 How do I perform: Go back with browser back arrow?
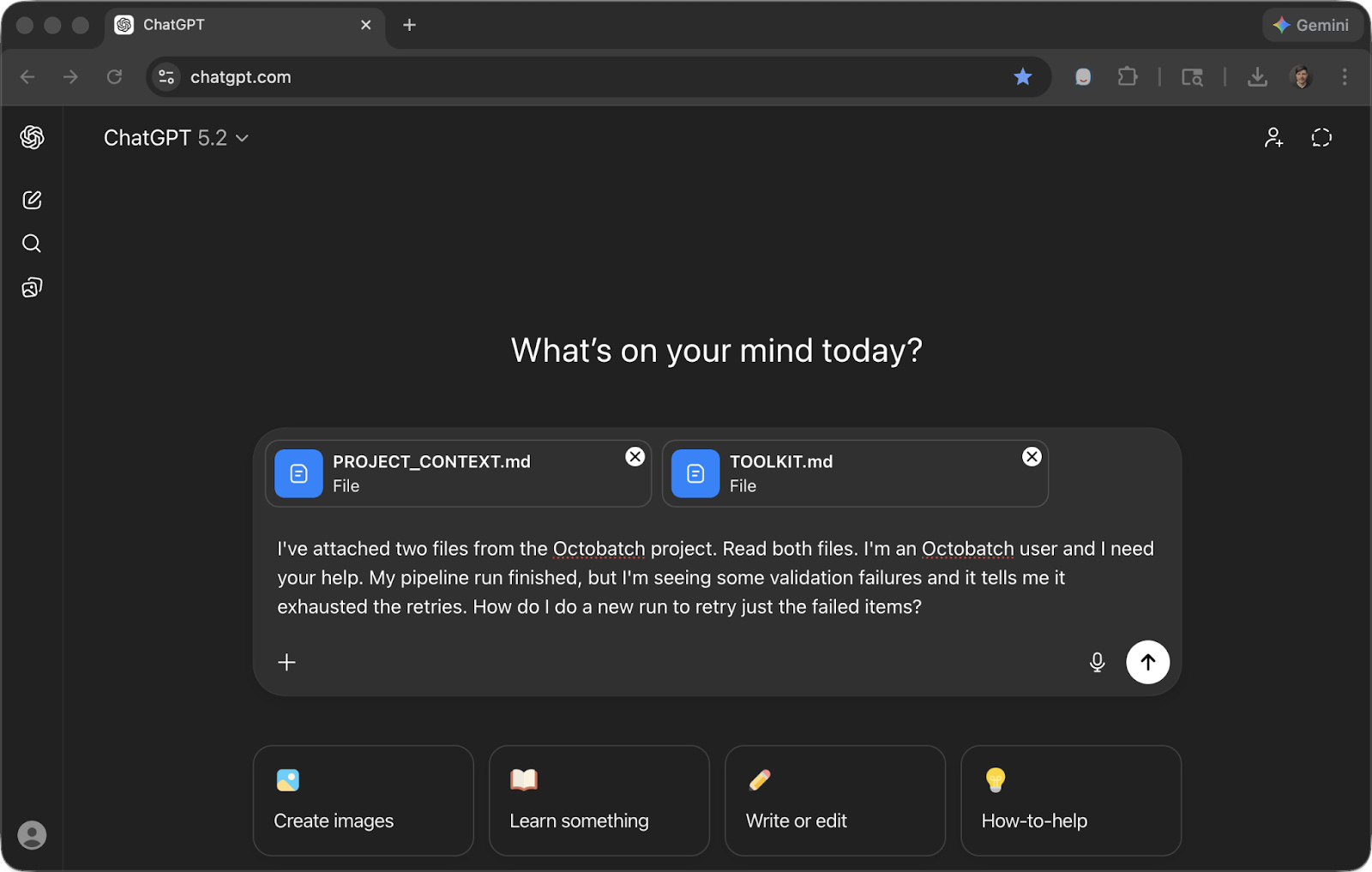pyautogui.click(x=27, y=77)
